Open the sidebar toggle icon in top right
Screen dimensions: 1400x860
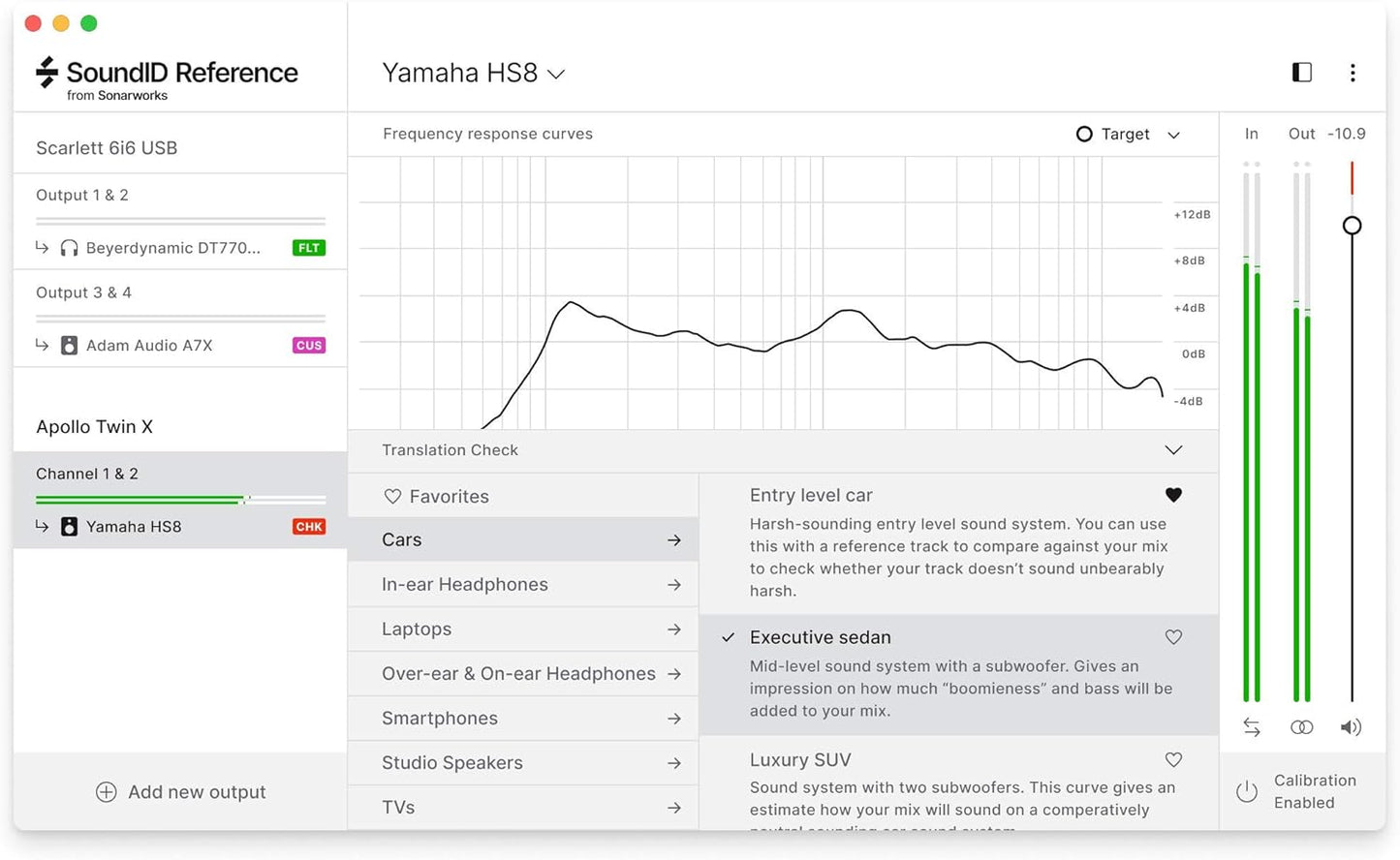[1301, 73]
